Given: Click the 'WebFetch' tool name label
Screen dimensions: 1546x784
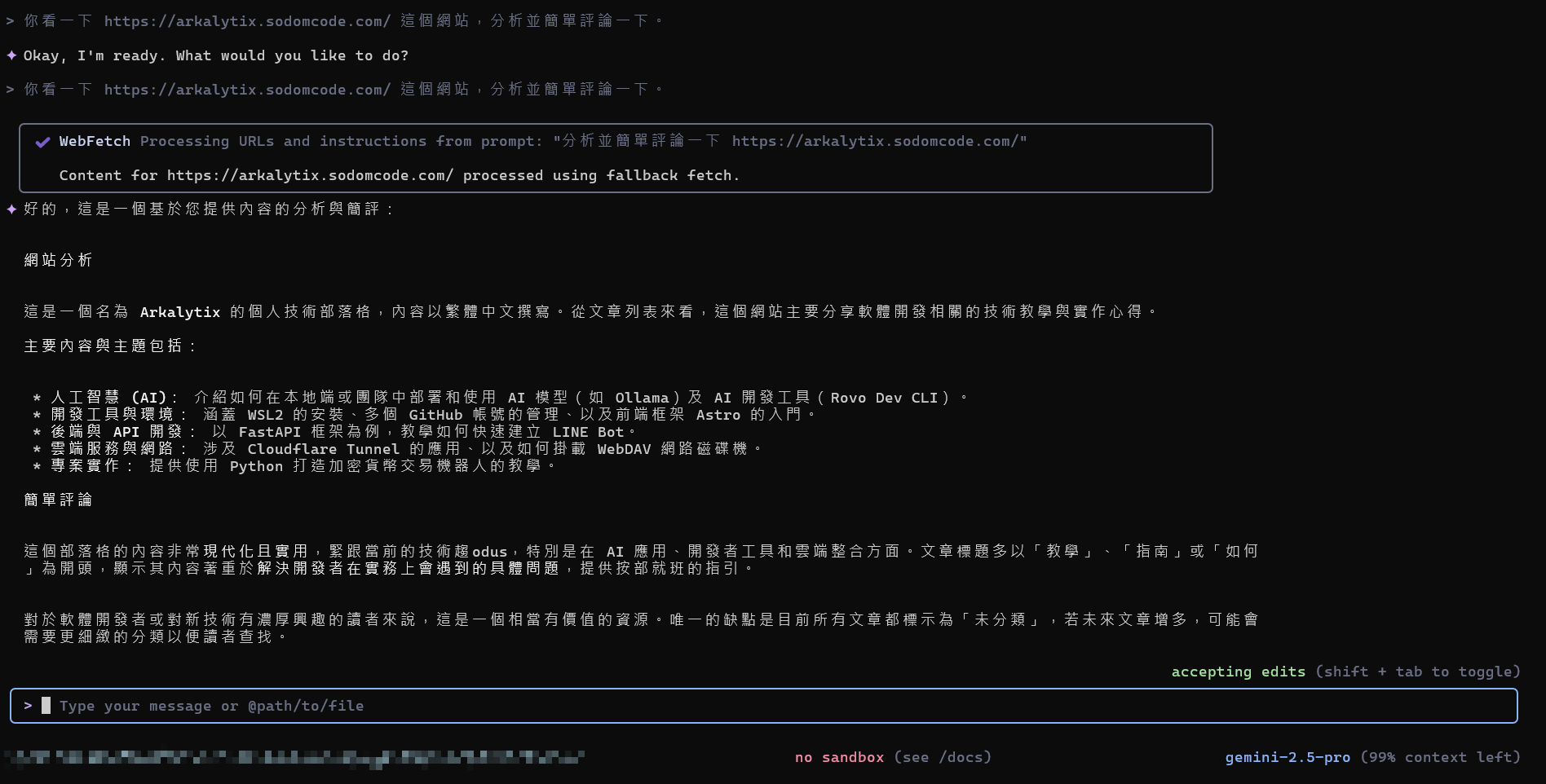Looking at the screenshot, I should click(95, 141).
